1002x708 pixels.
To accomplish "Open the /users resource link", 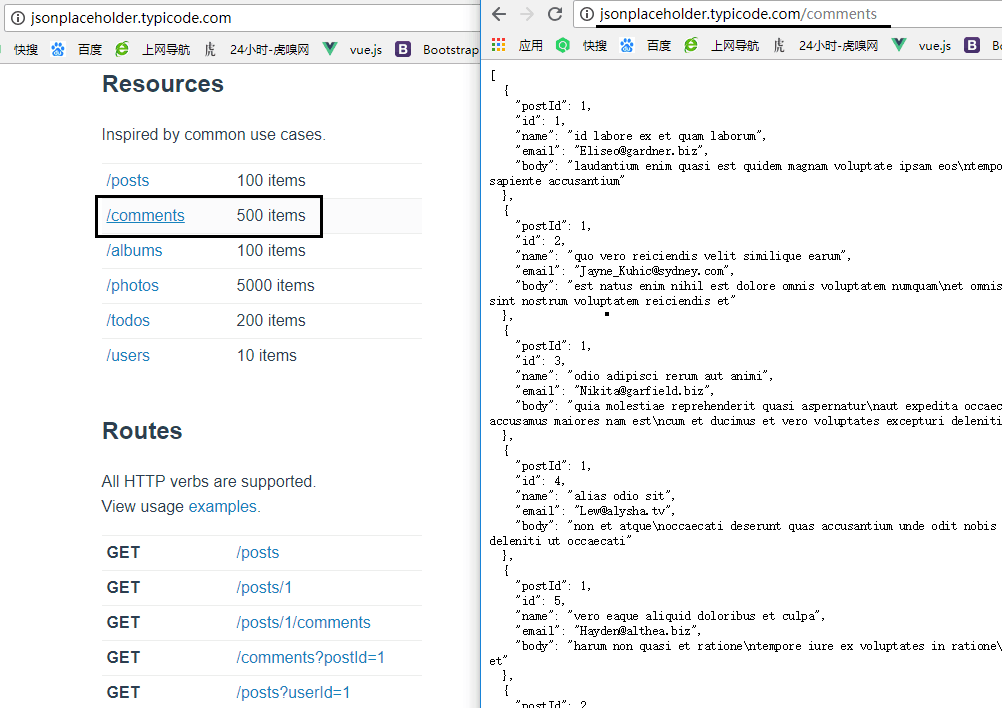I will (128, 356).
